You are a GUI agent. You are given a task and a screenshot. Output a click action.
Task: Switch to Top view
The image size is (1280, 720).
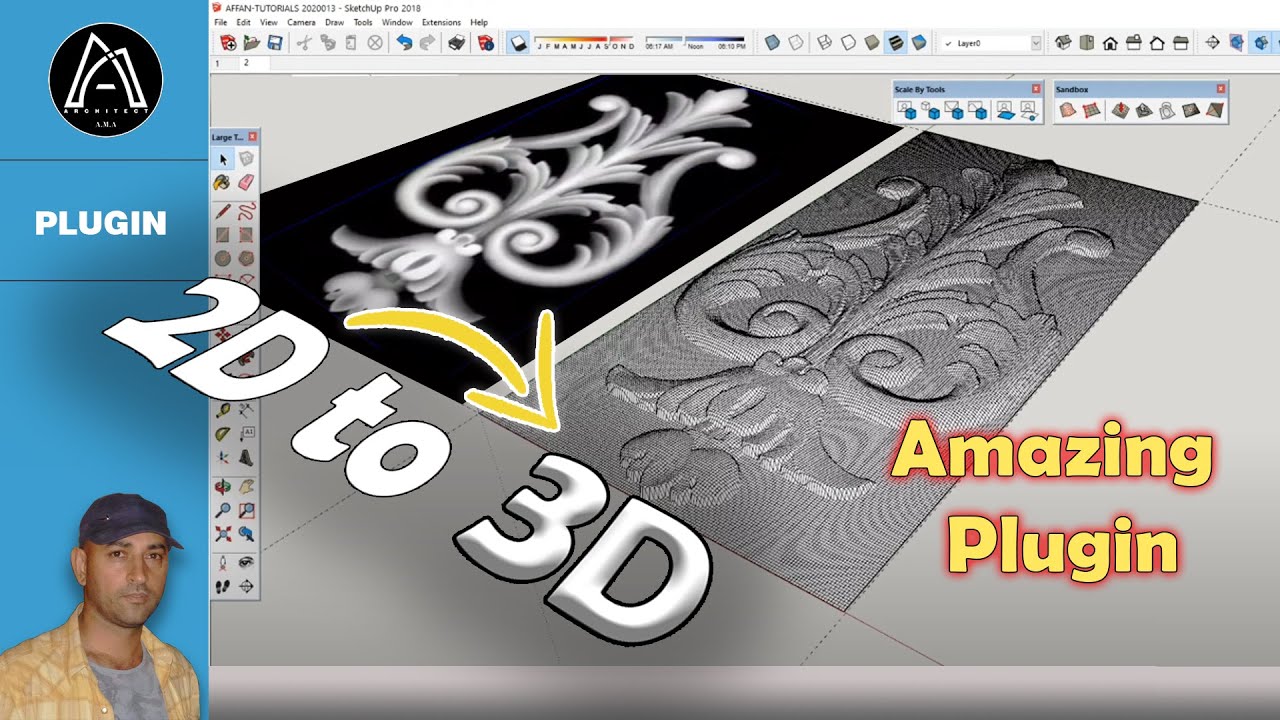coord(1086,43)
